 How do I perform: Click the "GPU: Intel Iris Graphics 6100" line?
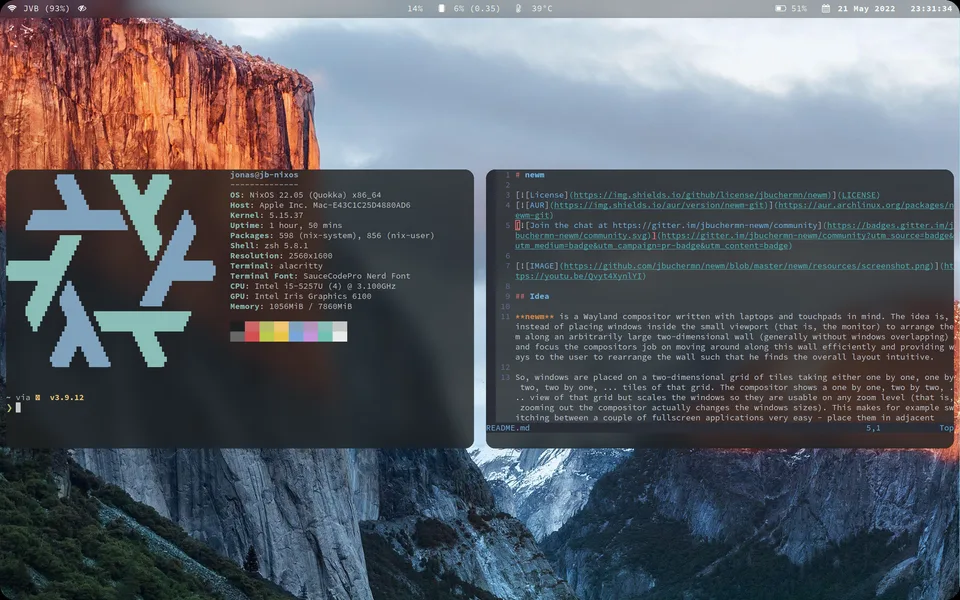pos(301,296)
